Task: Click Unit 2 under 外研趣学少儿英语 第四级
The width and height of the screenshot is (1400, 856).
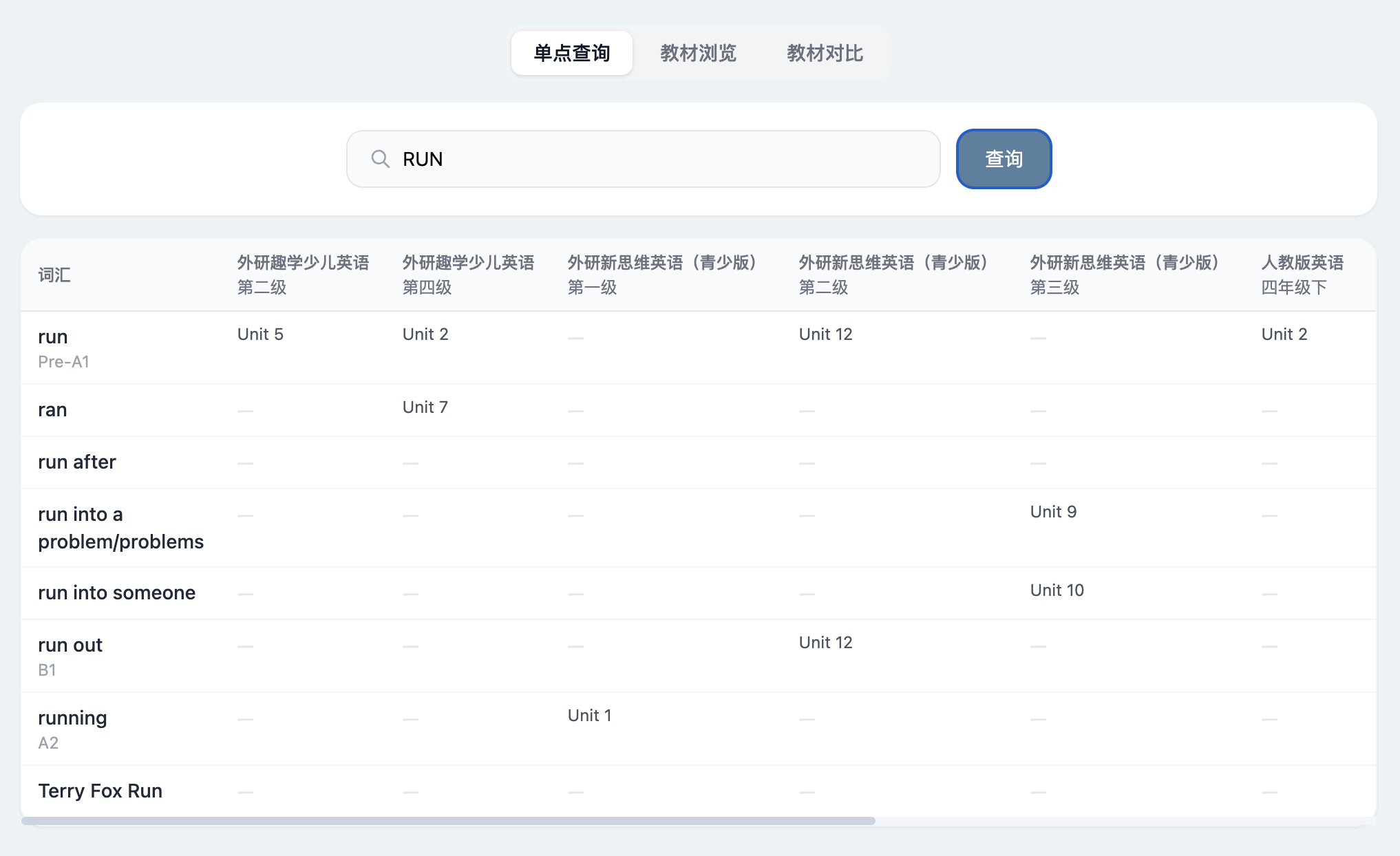Action: (x=425, y=334)
